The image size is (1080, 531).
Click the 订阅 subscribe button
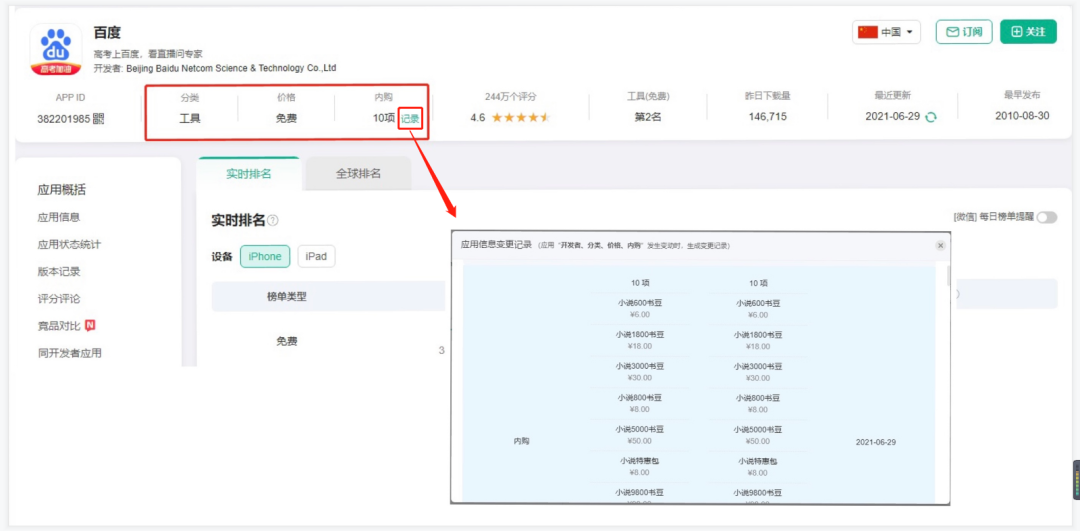pos(964,32)
